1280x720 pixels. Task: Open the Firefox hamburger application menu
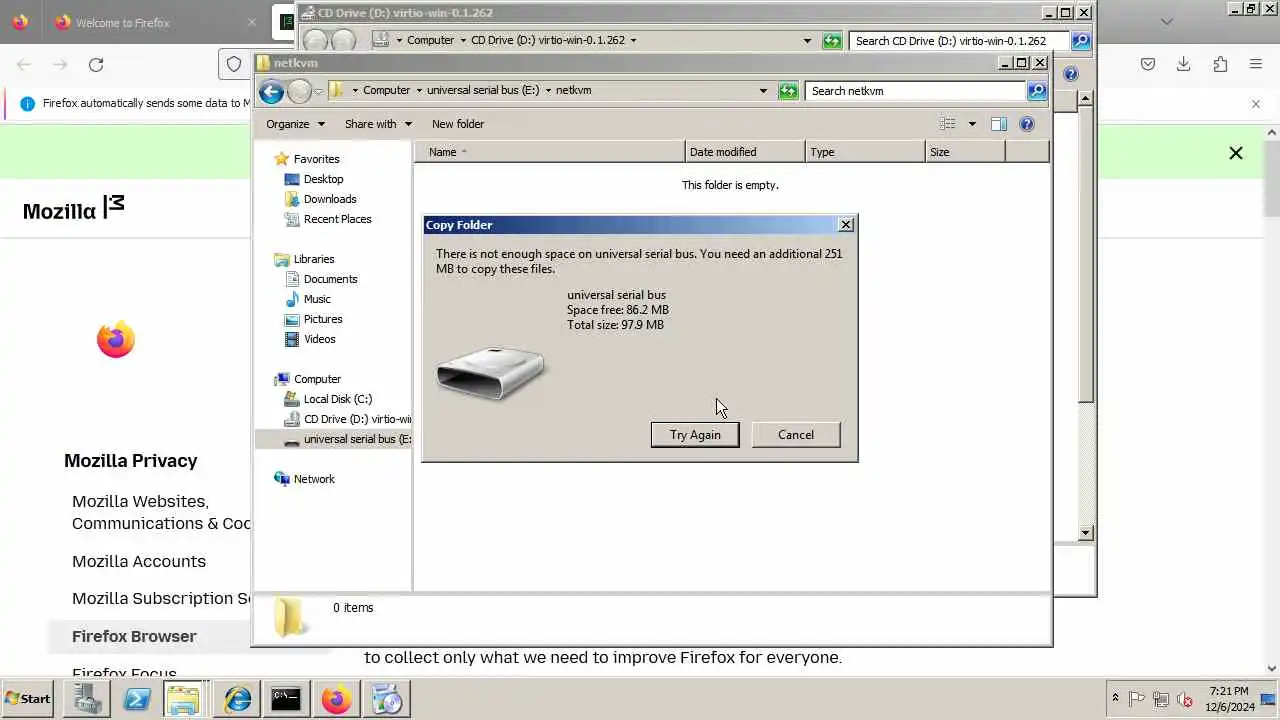point(1256,65)
